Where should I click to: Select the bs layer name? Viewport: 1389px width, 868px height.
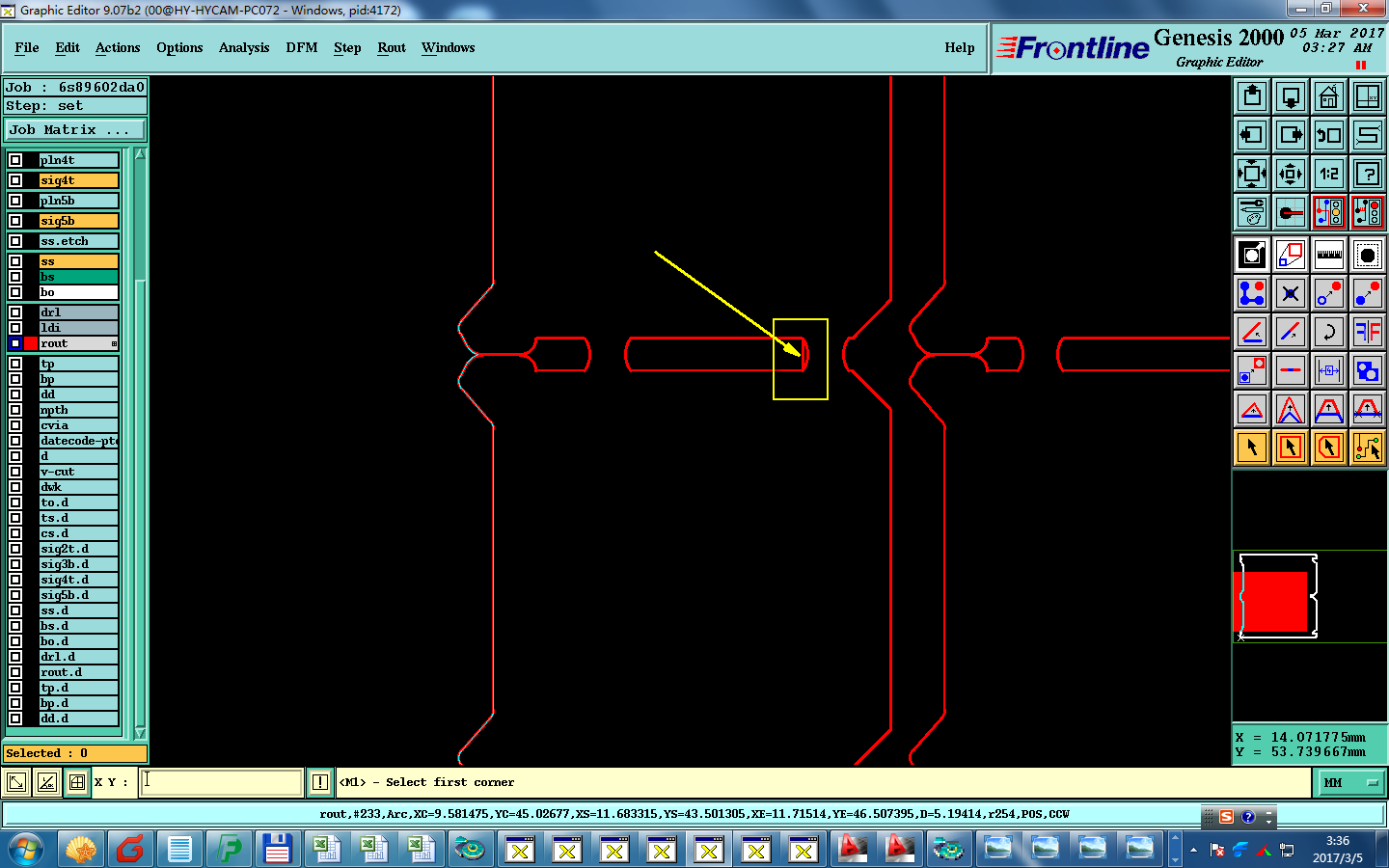point(78,277)
